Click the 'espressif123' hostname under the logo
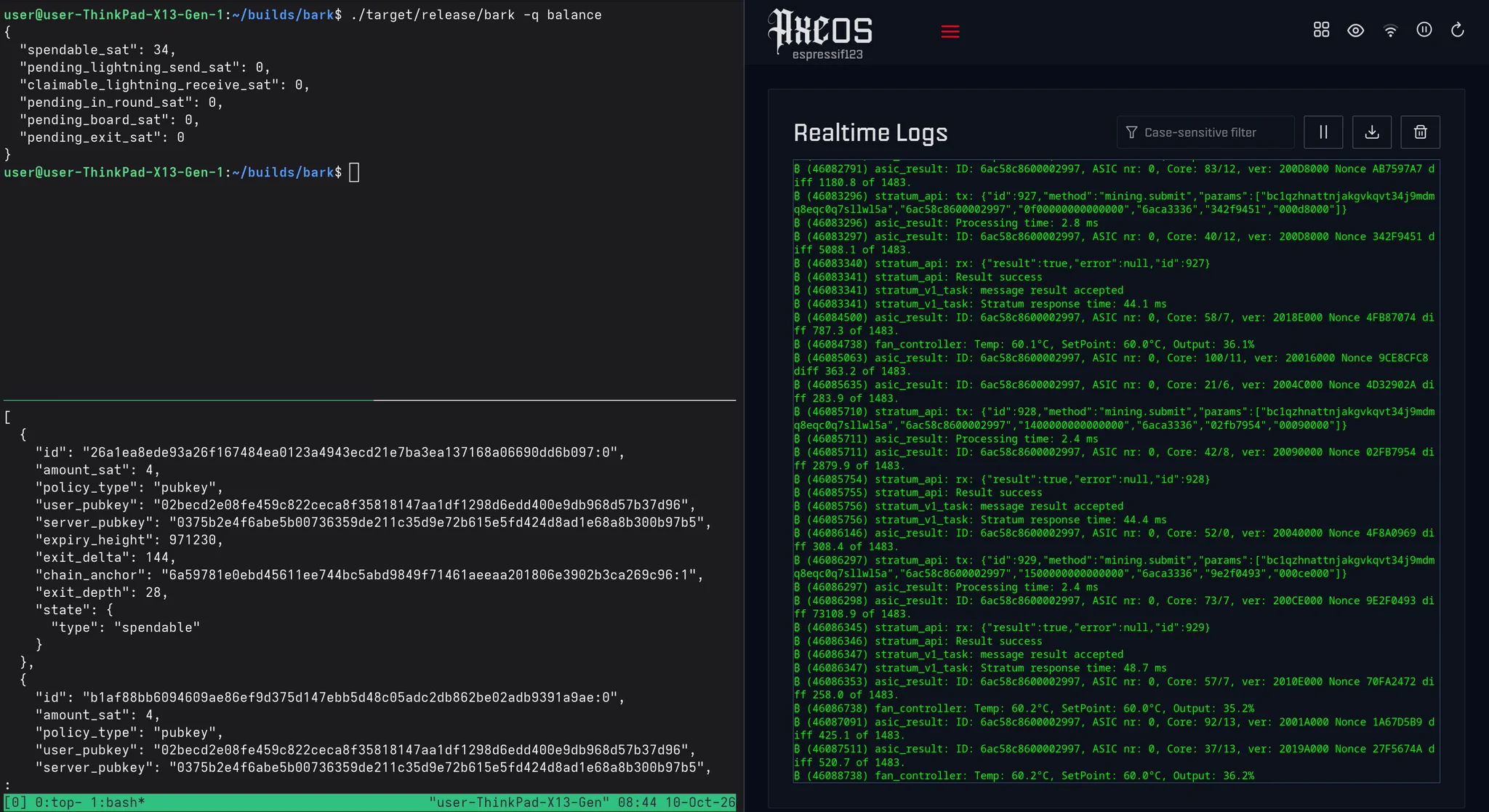This screenshot has height=812, width=1489. [x=827, y=55]
